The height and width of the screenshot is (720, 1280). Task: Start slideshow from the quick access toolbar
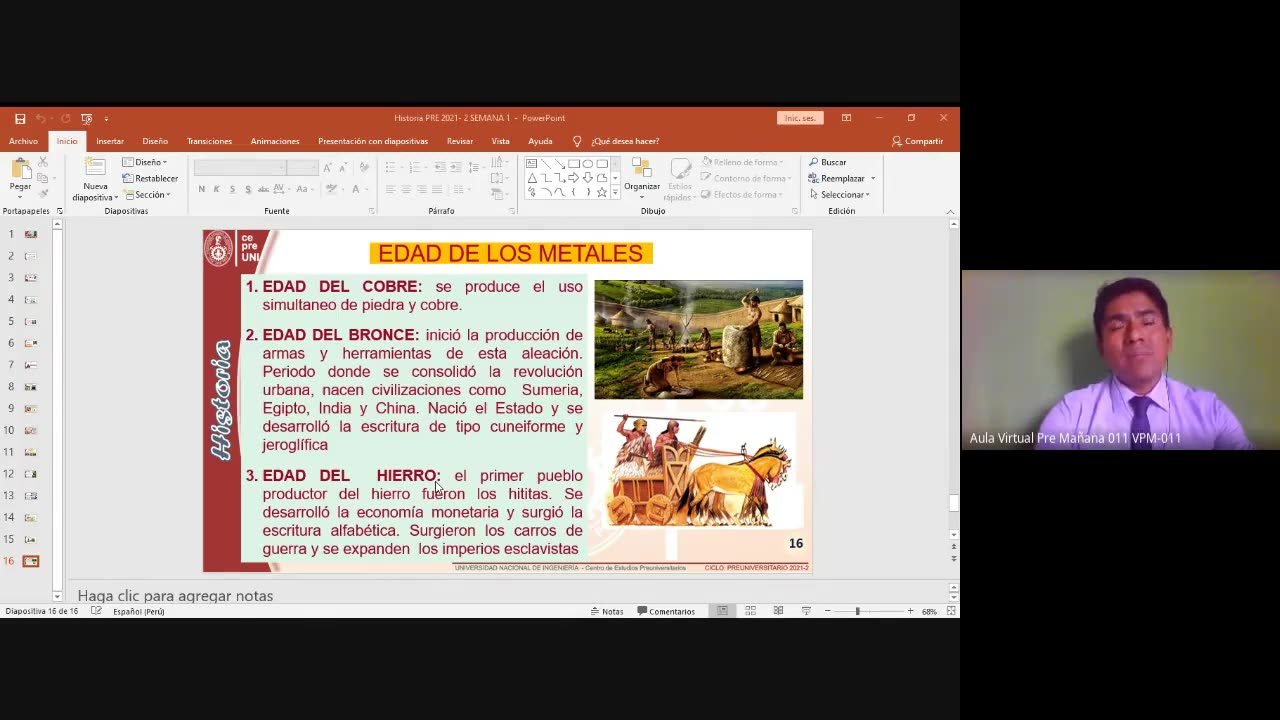coord(86,118)
